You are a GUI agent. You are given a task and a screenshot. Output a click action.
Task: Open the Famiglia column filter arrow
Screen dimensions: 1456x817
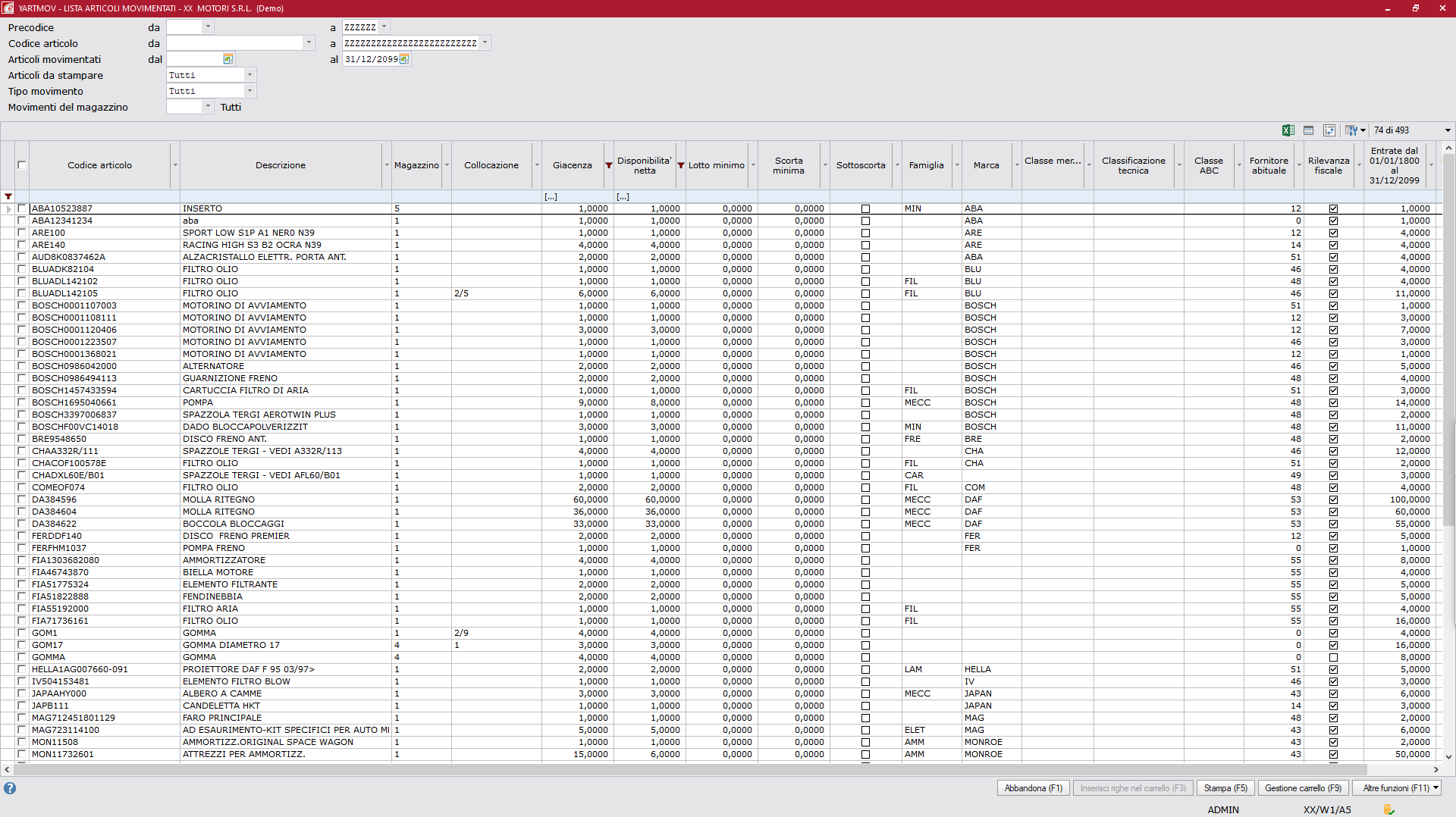click(x=957, y=165)
